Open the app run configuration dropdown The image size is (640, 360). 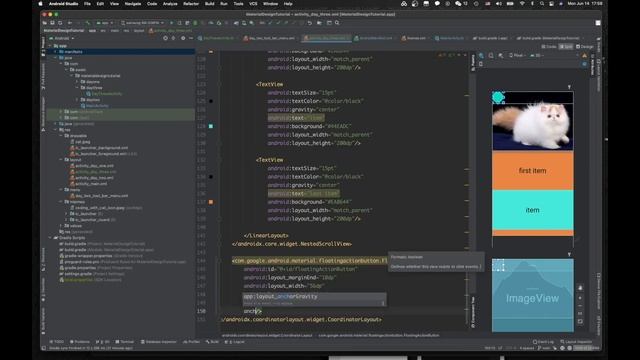[x=105, y=23]
